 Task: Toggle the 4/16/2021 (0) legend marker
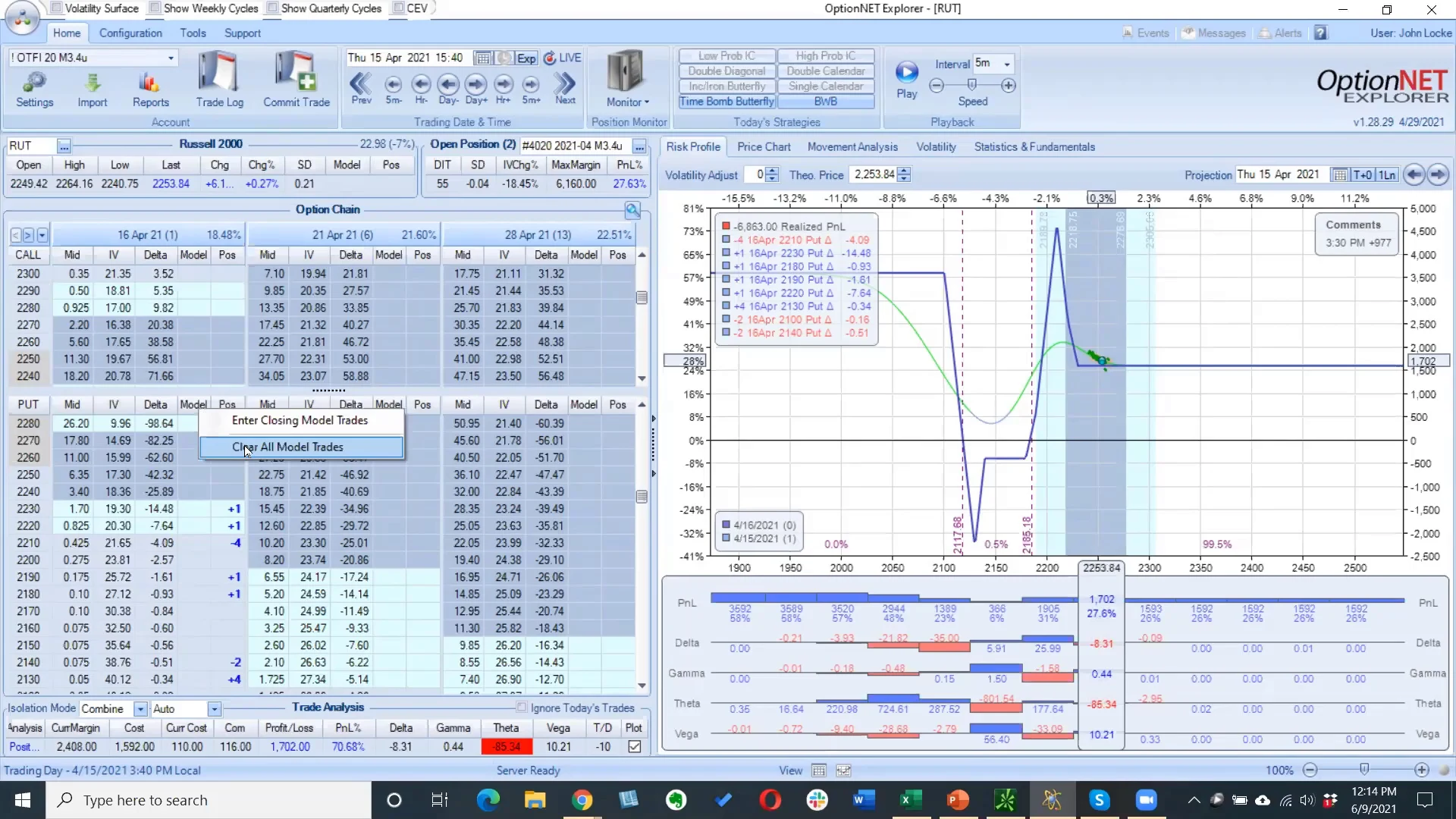(x=726, y=525)
